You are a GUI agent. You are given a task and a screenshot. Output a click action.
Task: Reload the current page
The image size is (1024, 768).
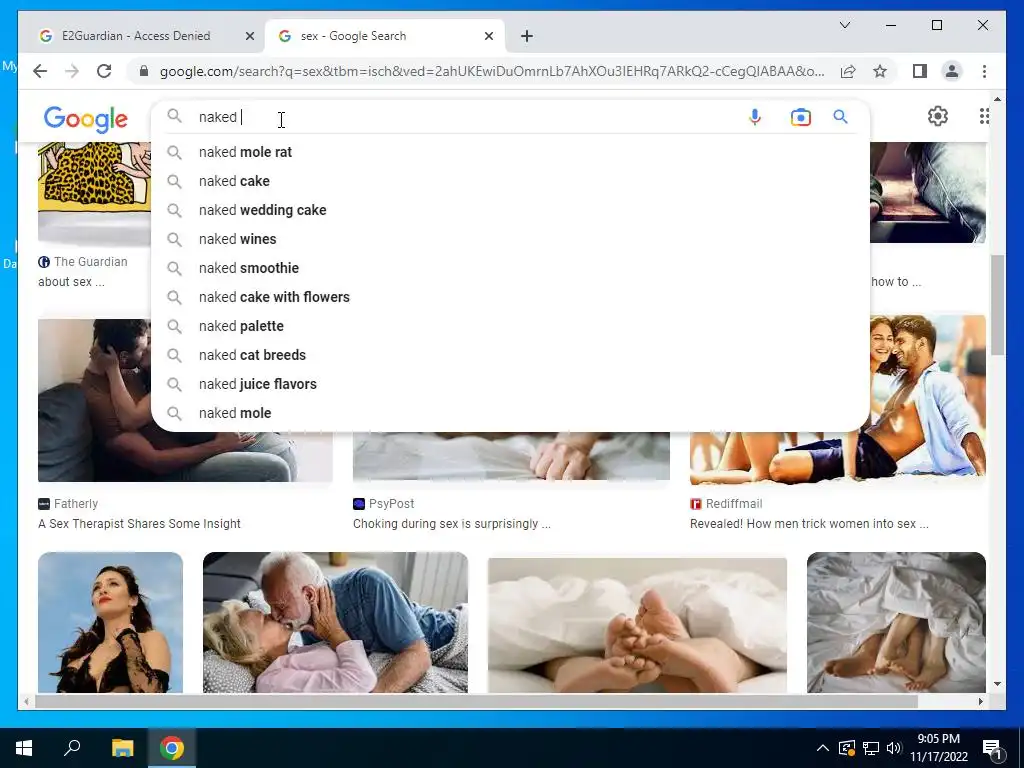104,71
